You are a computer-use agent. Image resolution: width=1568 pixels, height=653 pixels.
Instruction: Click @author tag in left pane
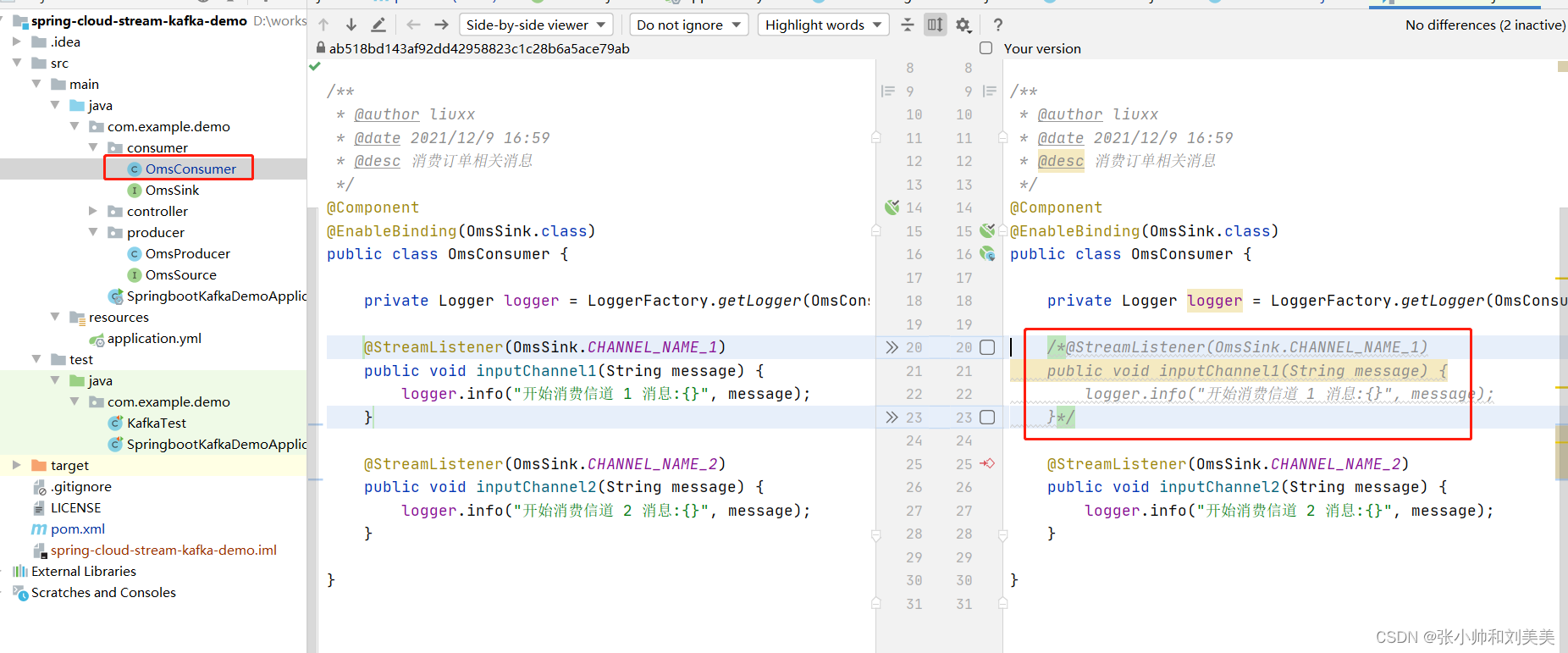(x=387, y=114)
